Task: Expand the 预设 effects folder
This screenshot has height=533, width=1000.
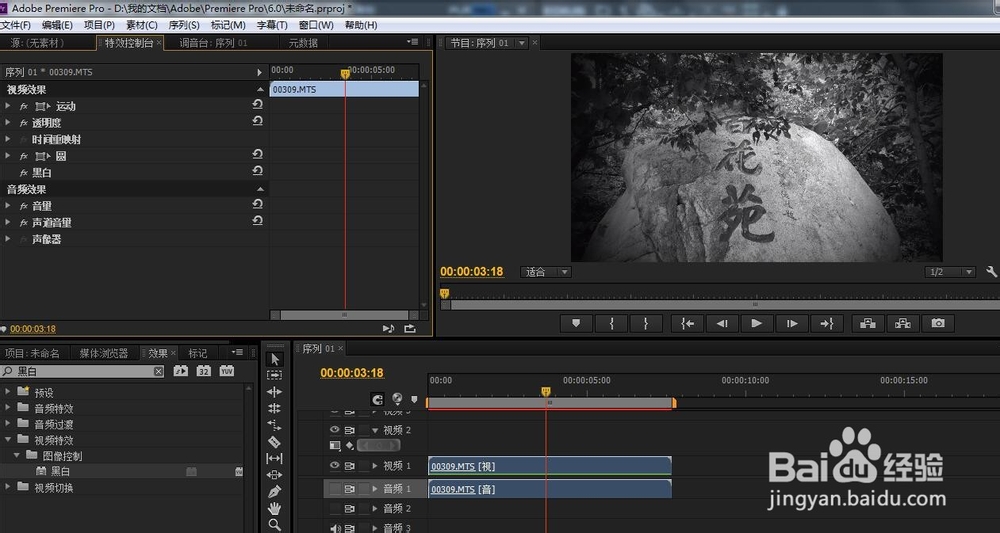Action: 8,391
